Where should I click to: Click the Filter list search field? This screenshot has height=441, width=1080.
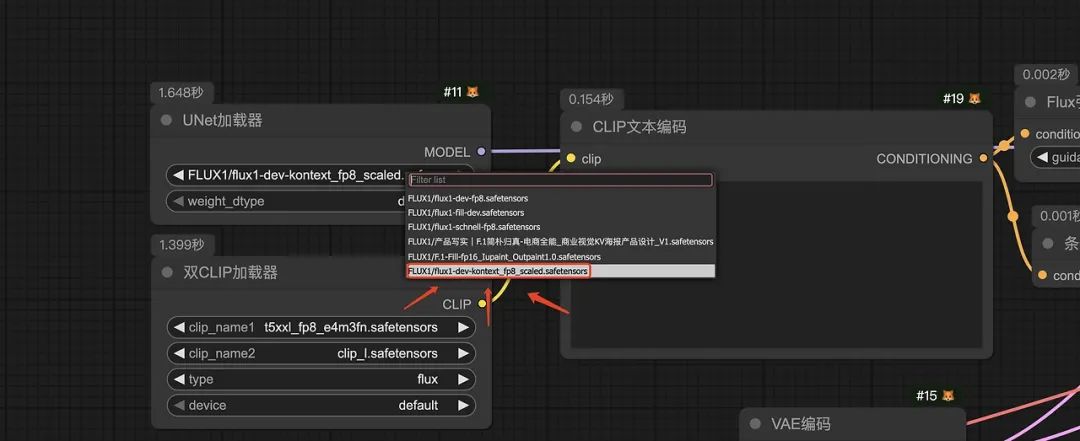560,180
